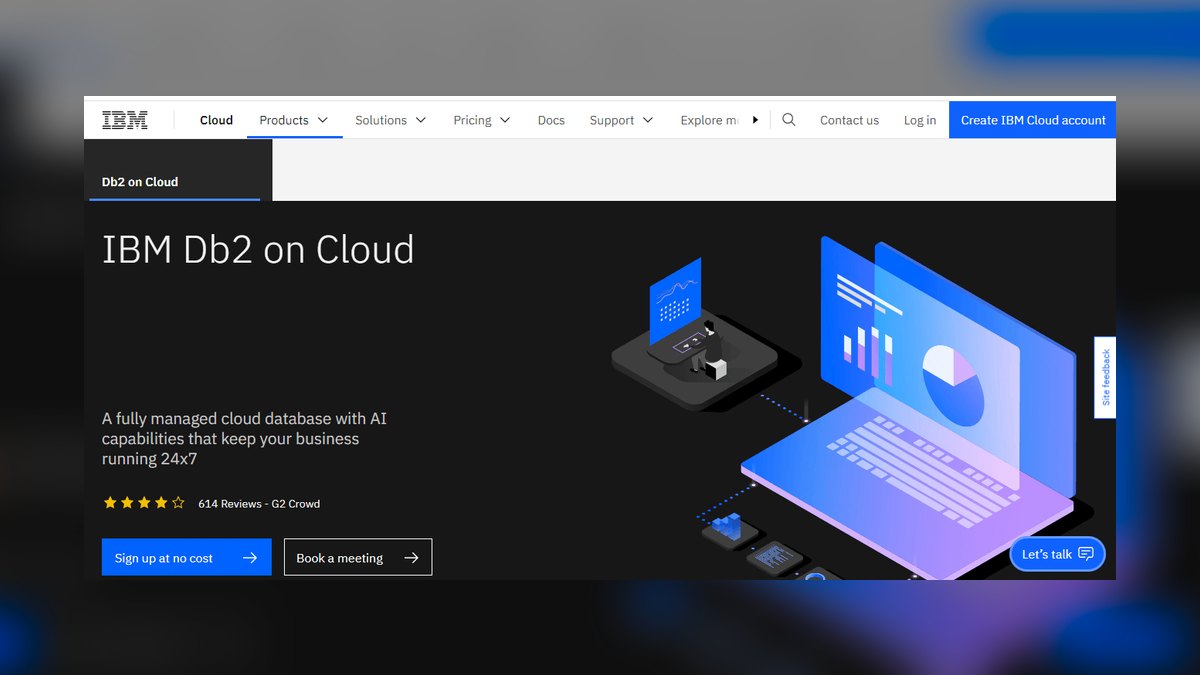
Task: Expand the Support menu
Action: point(622,120)
